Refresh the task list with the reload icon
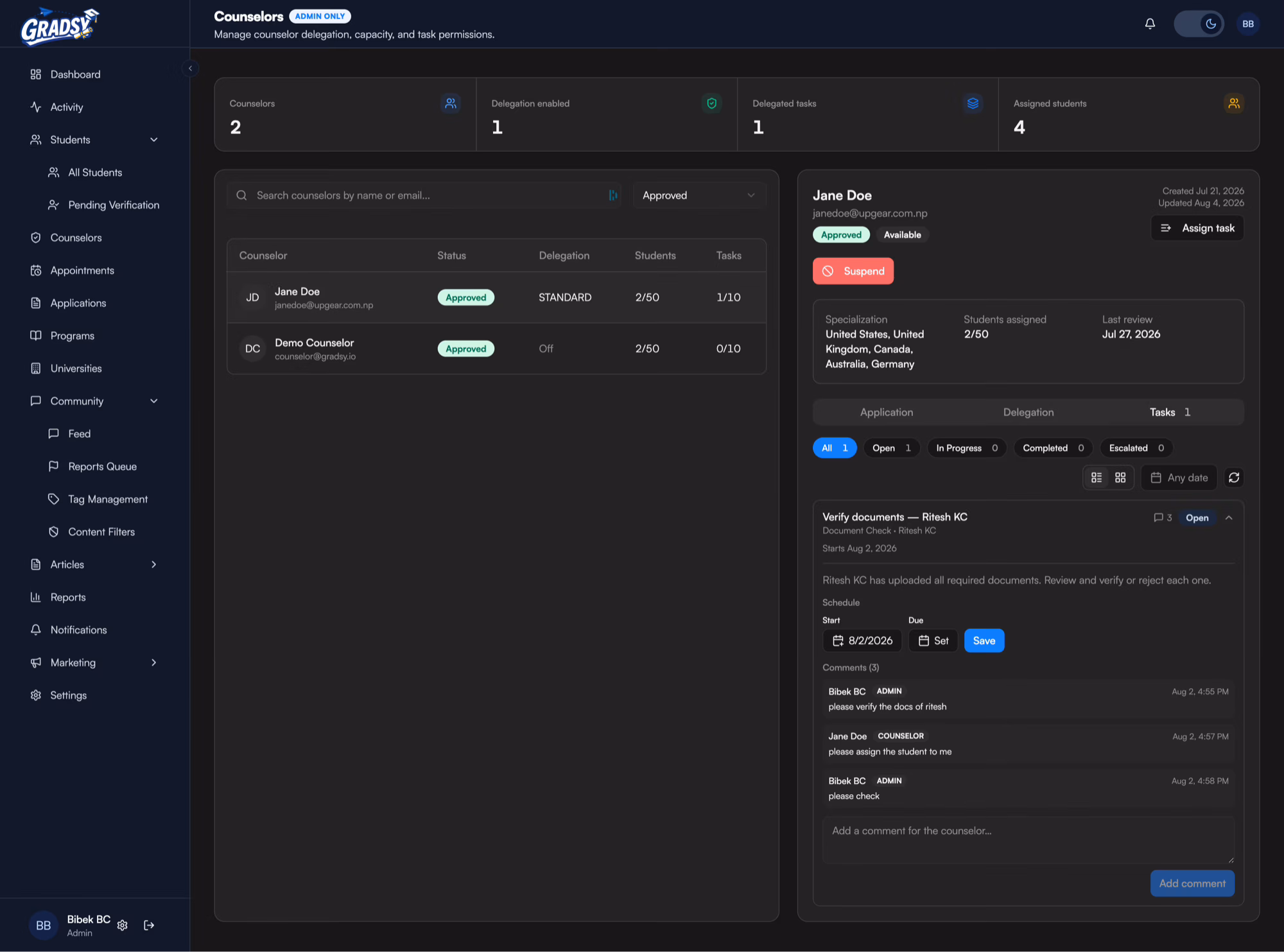Image resolution: width=1284 pixels, height=952 pixels. [x=1234, y=477]
